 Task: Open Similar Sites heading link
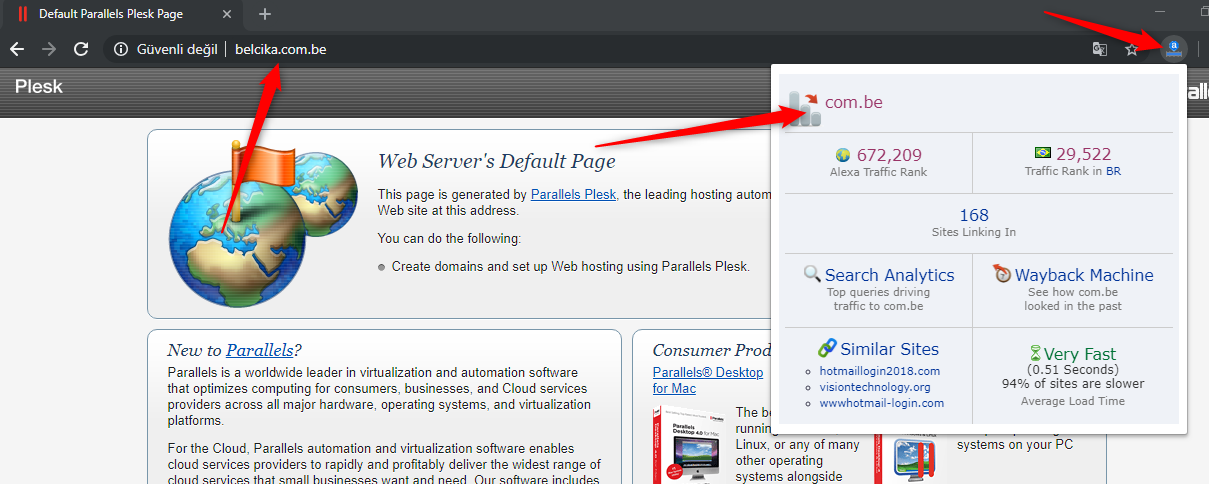890,349
